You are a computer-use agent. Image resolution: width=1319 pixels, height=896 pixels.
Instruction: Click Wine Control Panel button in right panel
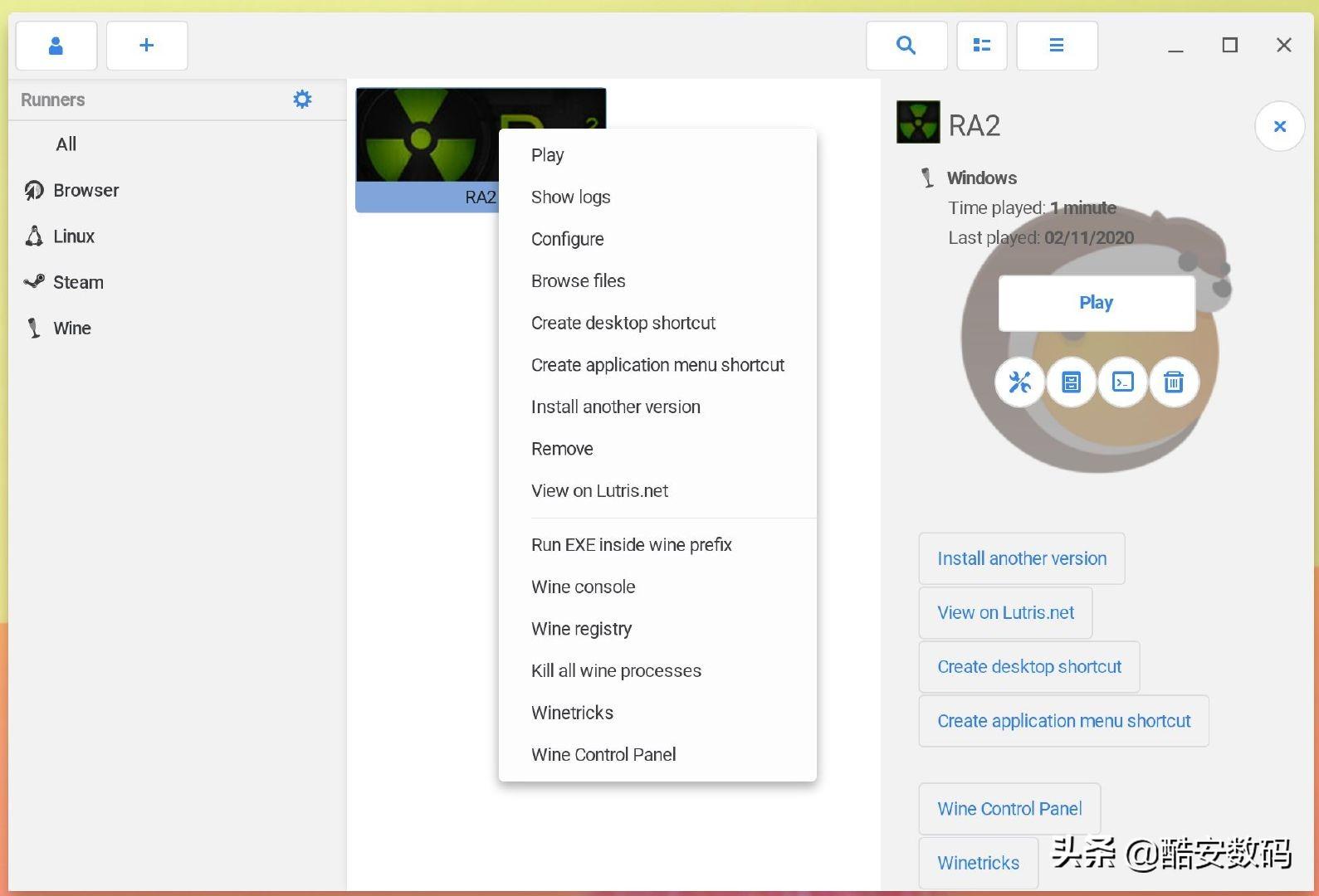[x=1009, y=809]
